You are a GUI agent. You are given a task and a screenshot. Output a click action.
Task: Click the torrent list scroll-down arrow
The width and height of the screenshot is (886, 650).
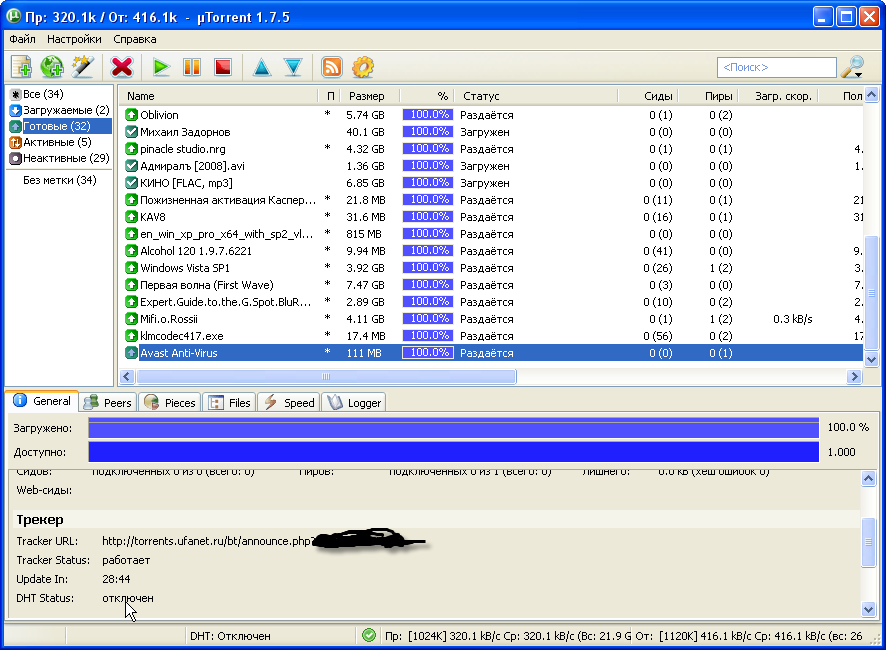click(x=871, y=359)
